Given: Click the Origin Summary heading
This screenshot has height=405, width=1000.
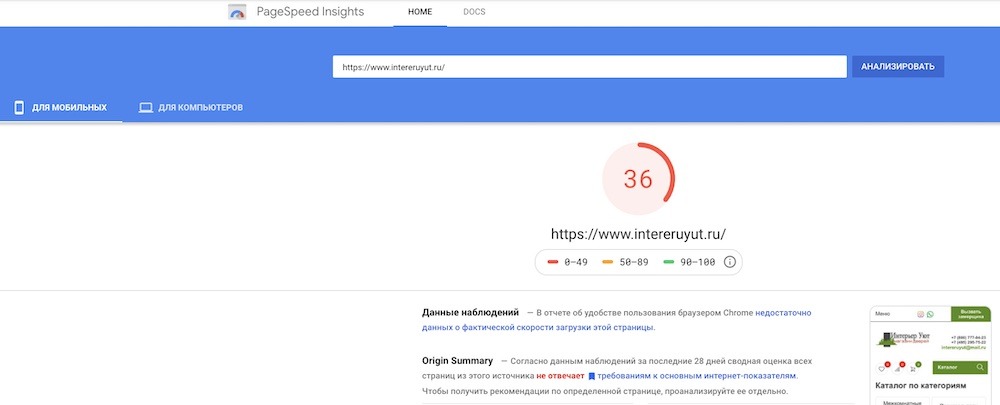Looking at the screenshot, I should click(457, 360).
